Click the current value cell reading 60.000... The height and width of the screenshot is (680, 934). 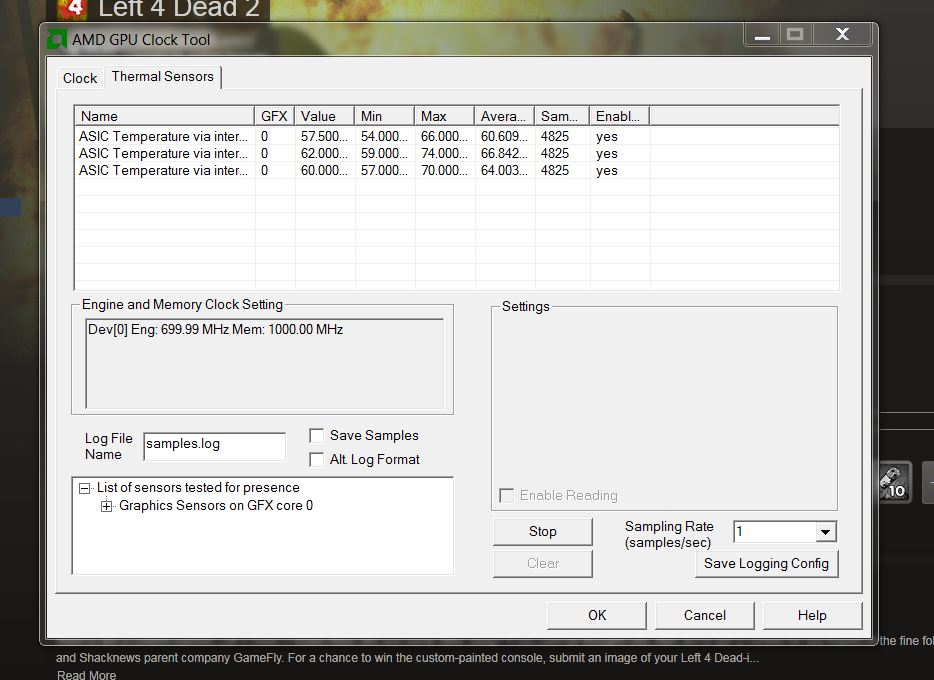[x=324, y=171]
